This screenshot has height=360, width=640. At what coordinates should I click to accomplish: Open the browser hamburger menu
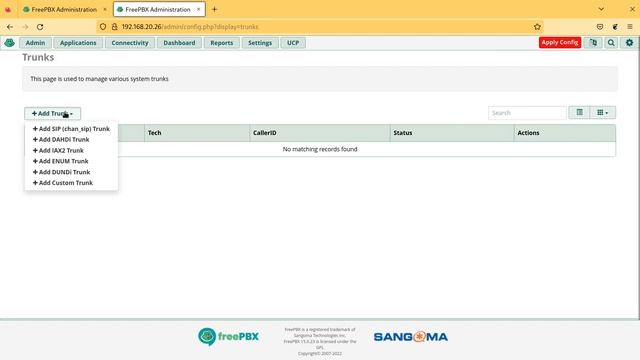coord(630,27)
